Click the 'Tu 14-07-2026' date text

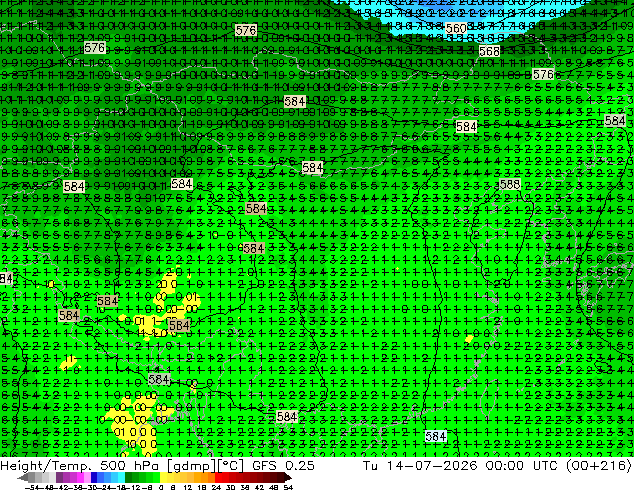click(420, 465)
